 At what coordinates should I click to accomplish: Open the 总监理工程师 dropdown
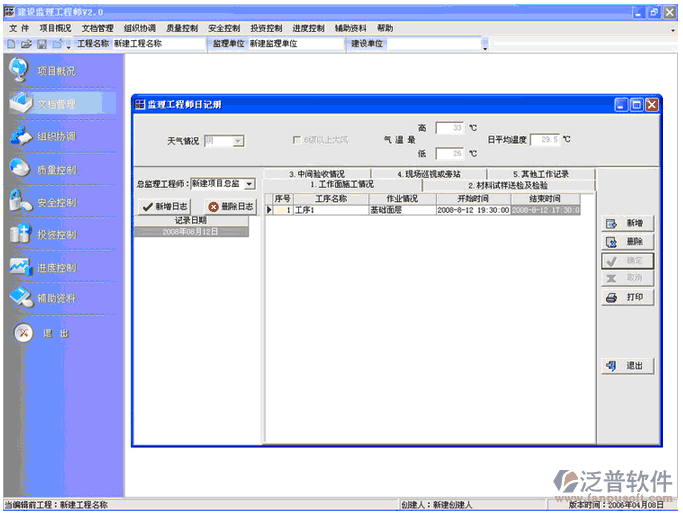[x=249, y=184]
